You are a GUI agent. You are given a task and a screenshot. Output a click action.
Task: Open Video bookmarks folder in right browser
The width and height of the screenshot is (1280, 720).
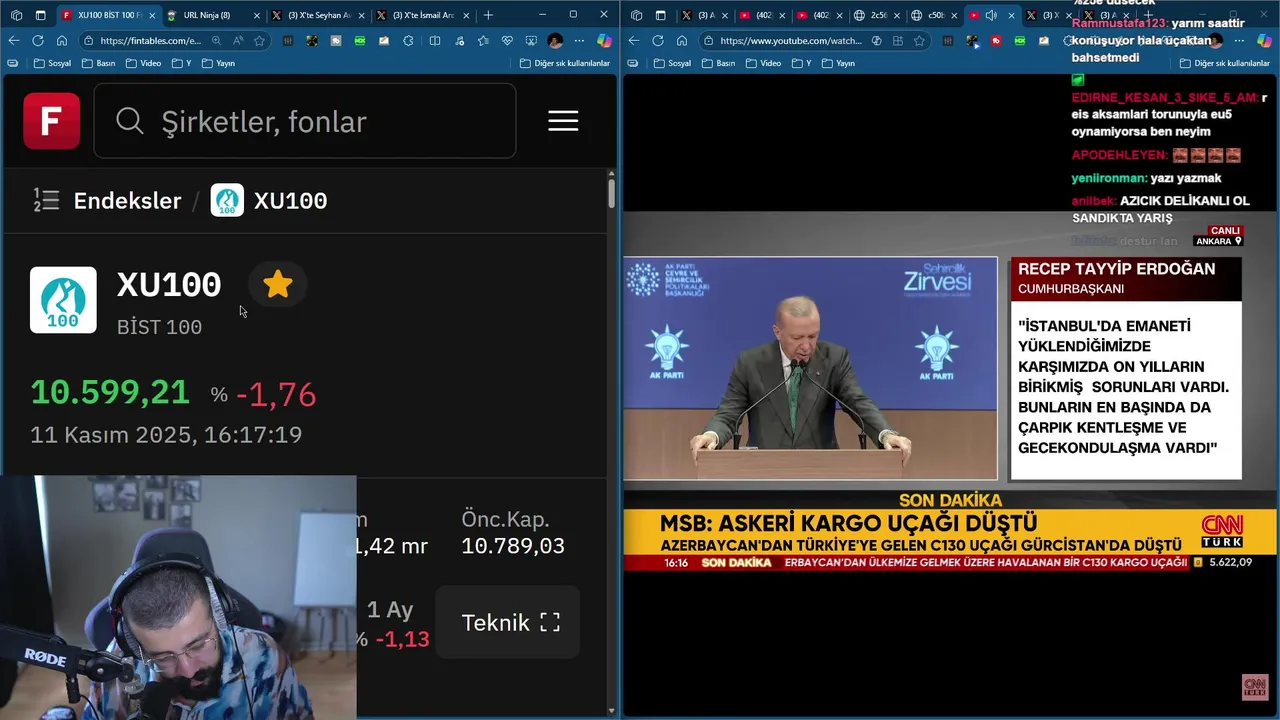coord(763,63)
